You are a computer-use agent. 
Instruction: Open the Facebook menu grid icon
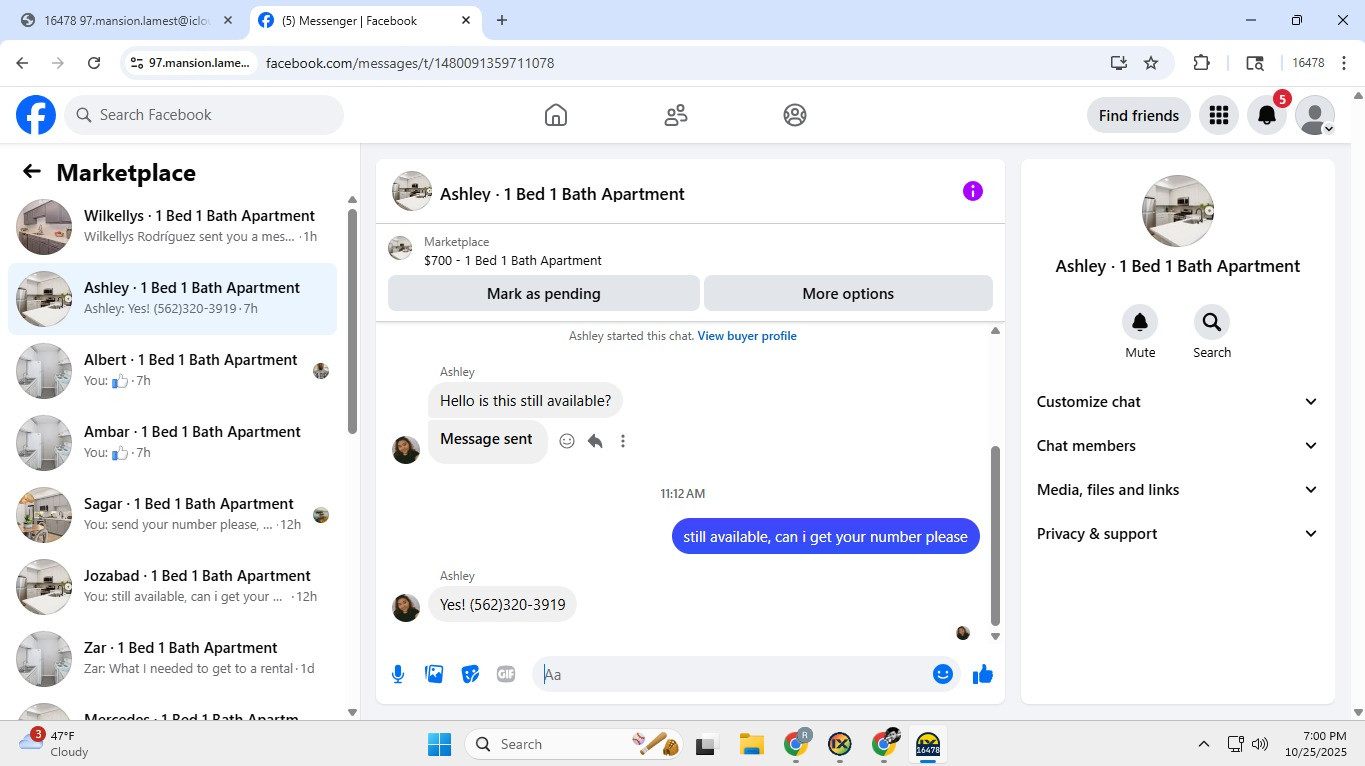[x=1218, y=115]
